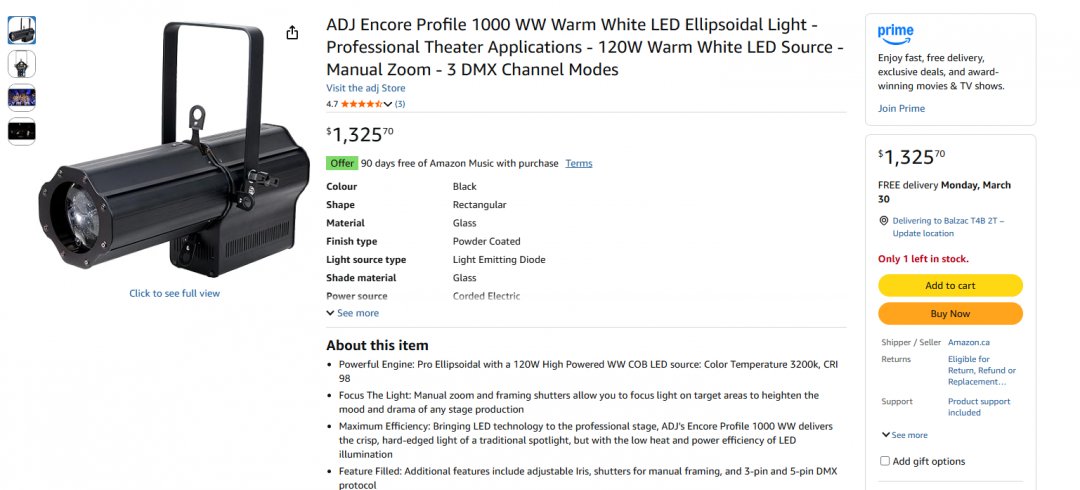Select the second product thumbnail

22,64
